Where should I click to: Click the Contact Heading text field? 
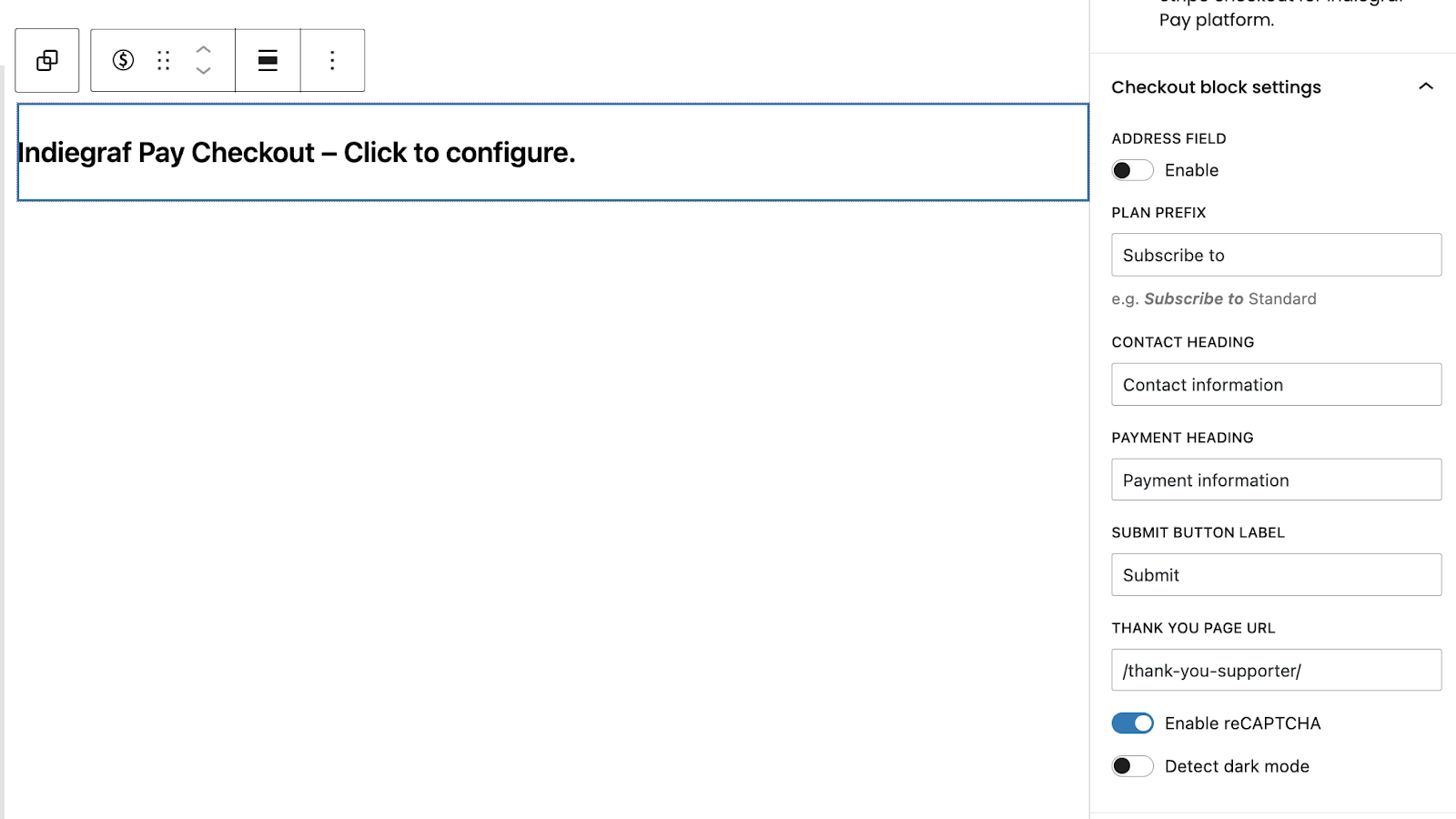point(1276,385)
